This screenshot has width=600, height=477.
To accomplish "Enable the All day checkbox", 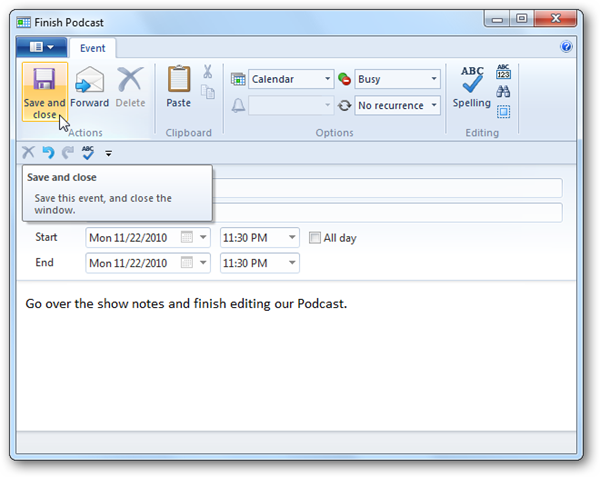I will [x=316, y=238].
